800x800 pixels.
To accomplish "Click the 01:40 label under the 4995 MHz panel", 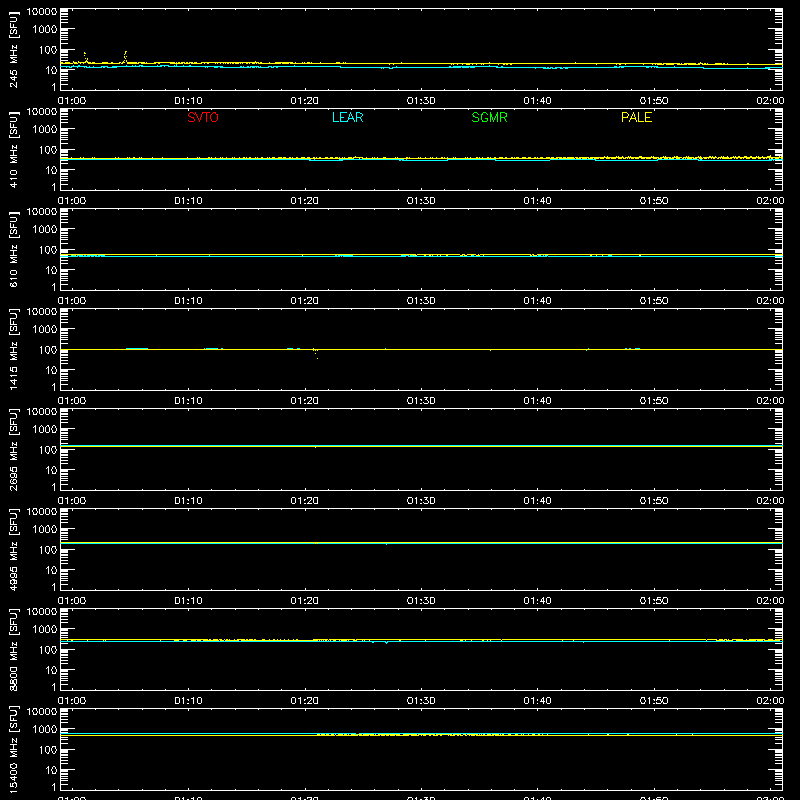I will pos(537,601).
